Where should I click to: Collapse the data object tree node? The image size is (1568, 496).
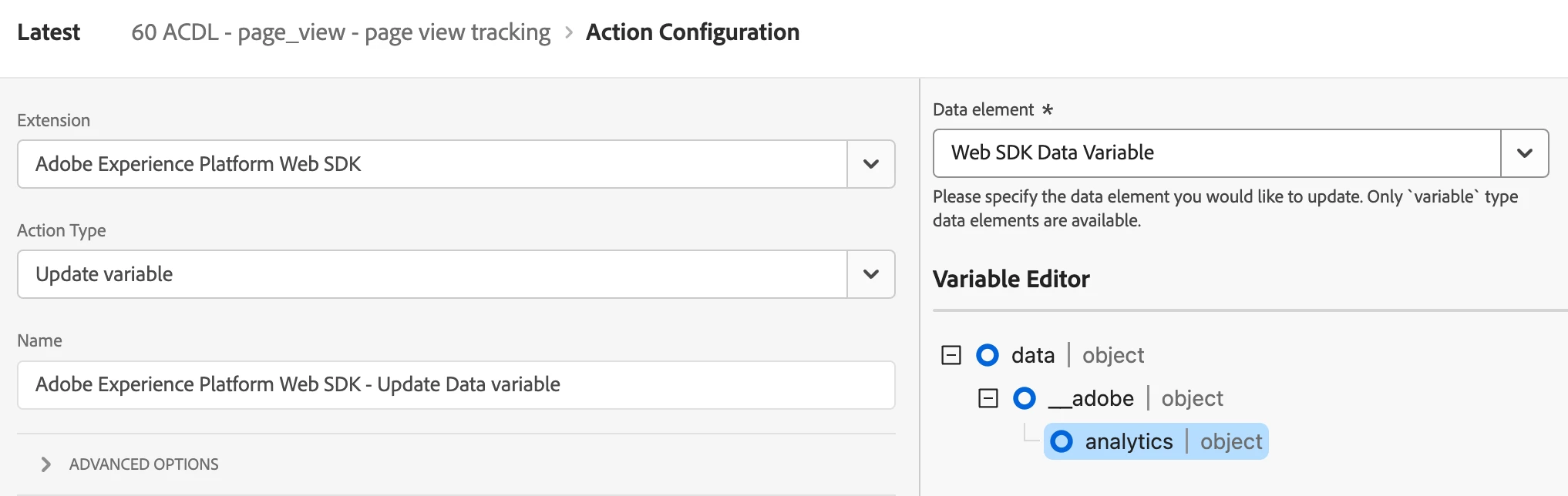[951, 355]
